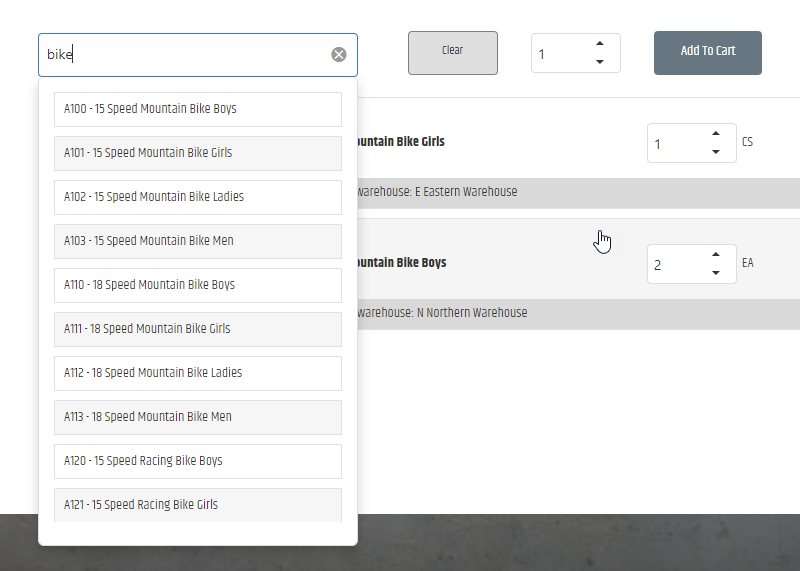
Task: Increment the Mountain Bike Girls quantity up arrow
Action: [x=716, y=134]
